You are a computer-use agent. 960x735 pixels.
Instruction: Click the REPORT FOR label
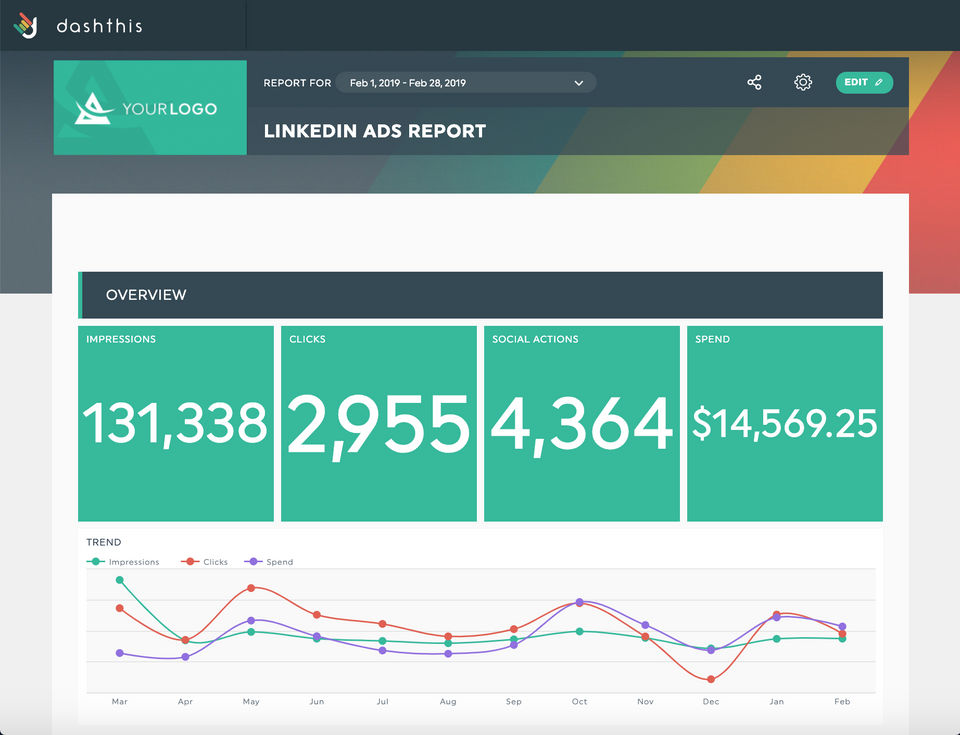pos(297,83)
